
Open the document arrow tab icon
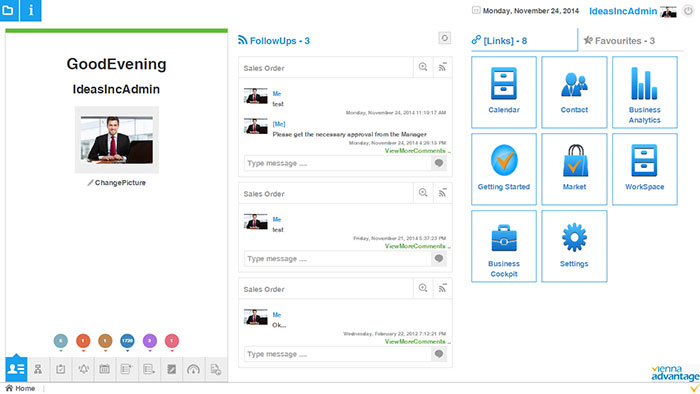click(149, 369)
